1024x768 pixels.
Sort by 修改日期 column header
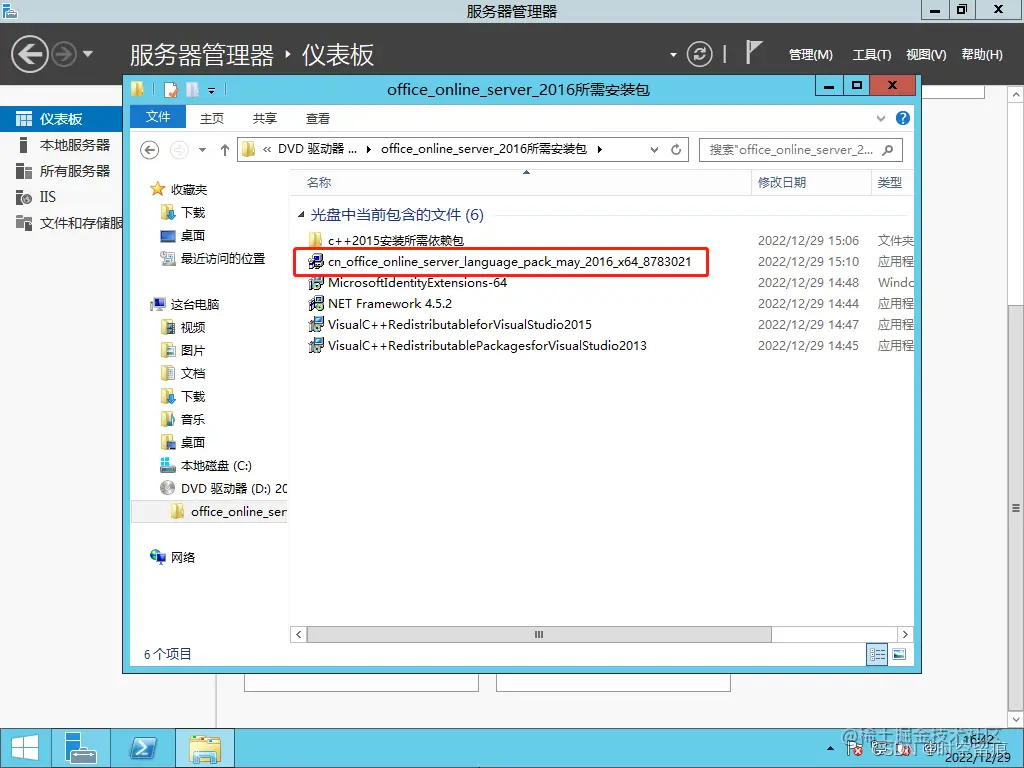(x=811, y=183)
